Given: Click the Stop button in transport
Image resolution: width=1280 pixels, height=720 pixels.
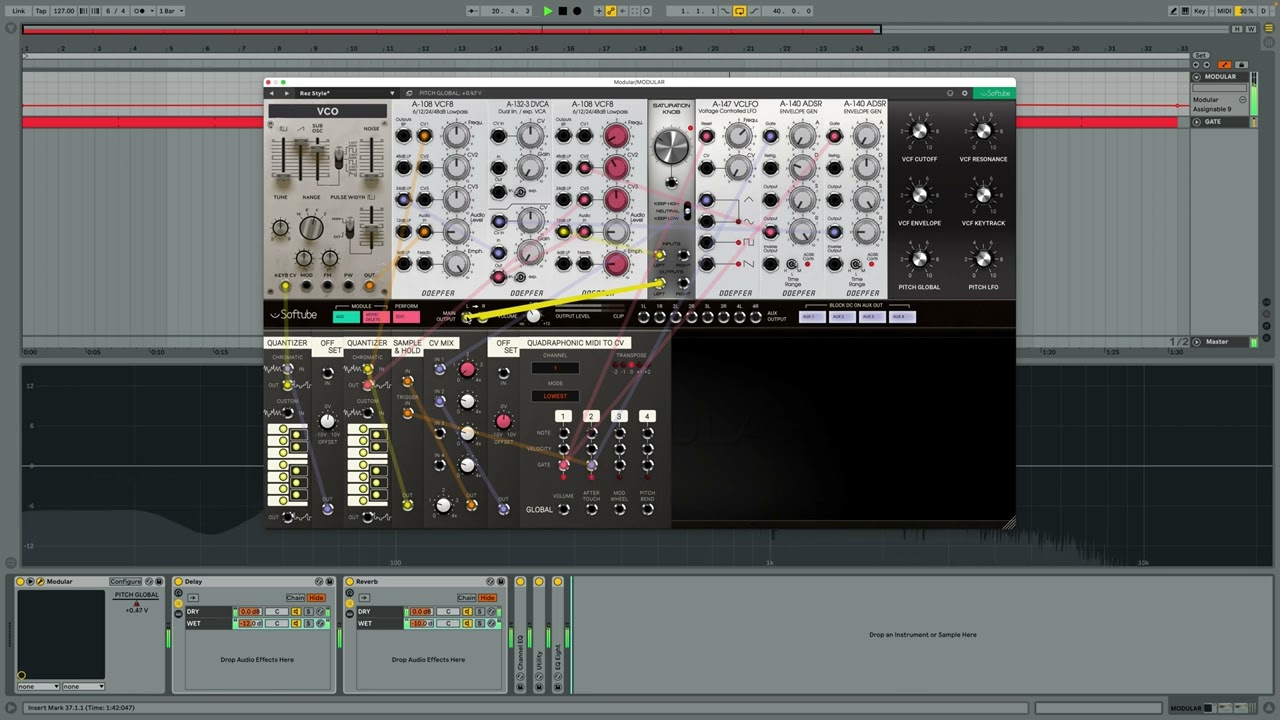Looking at the screenshot, I should click(563, 11).
